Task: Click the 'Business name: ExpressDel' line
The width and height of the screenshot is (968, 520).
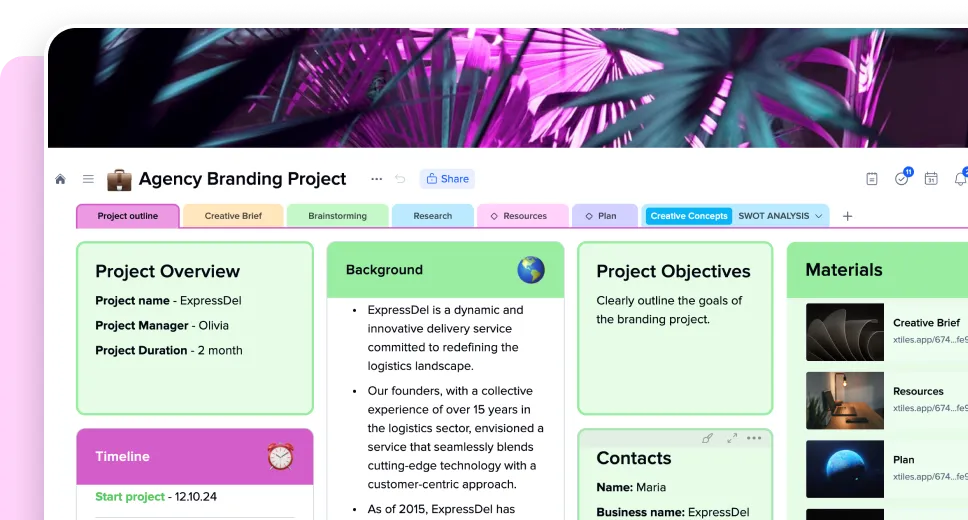Action: click(x=673, y=513)
